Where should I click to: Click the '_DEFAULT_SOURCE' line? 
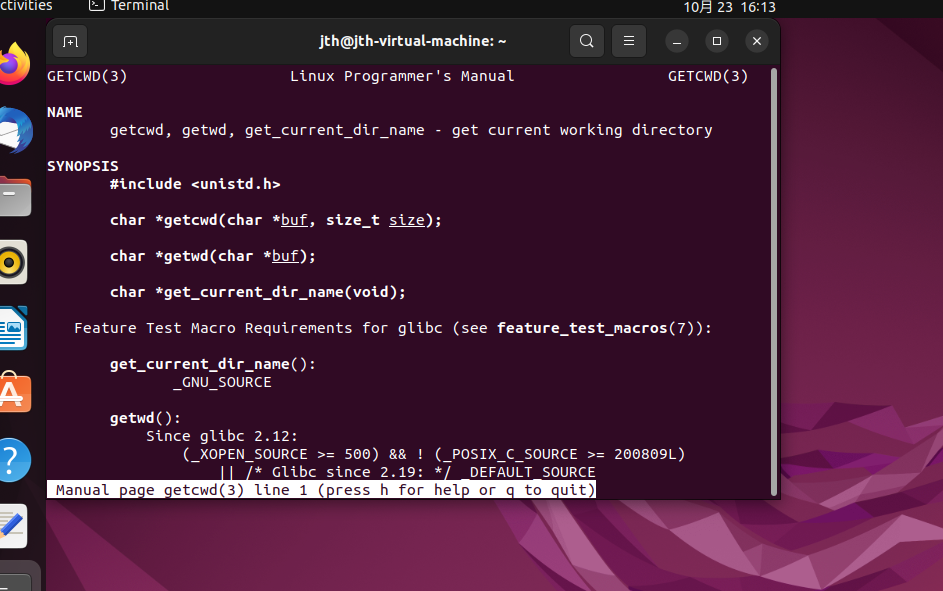click(x=407, y=472)
